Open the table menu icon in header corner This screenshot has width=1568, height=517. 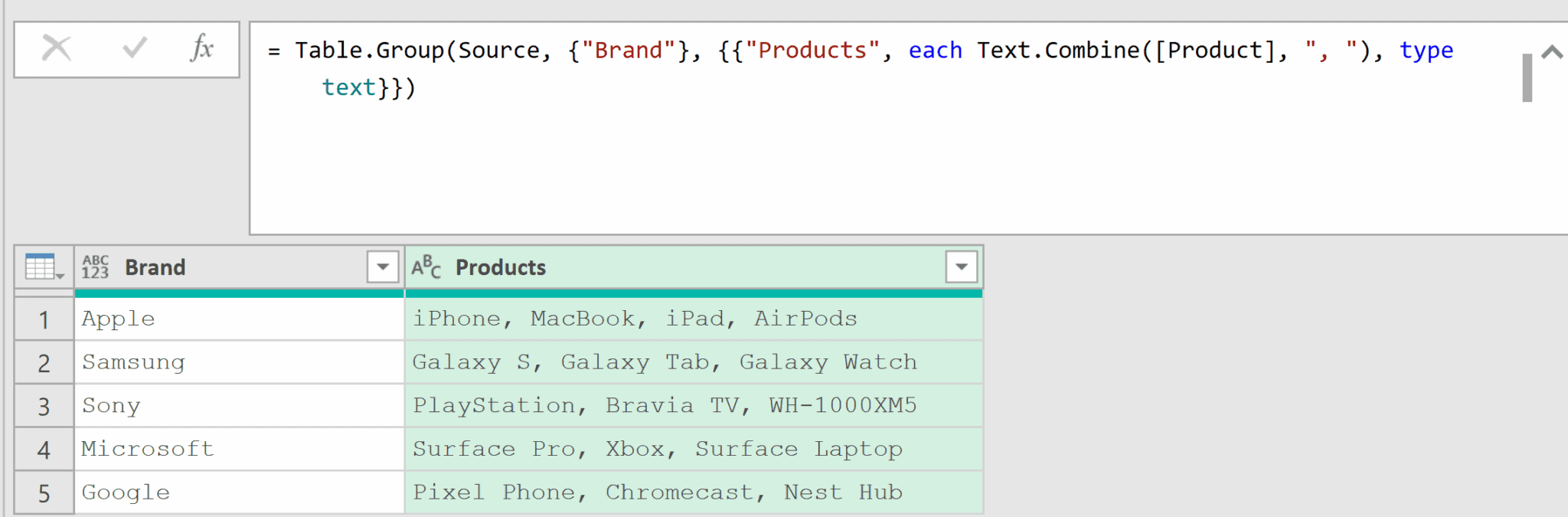click(44, 267)
